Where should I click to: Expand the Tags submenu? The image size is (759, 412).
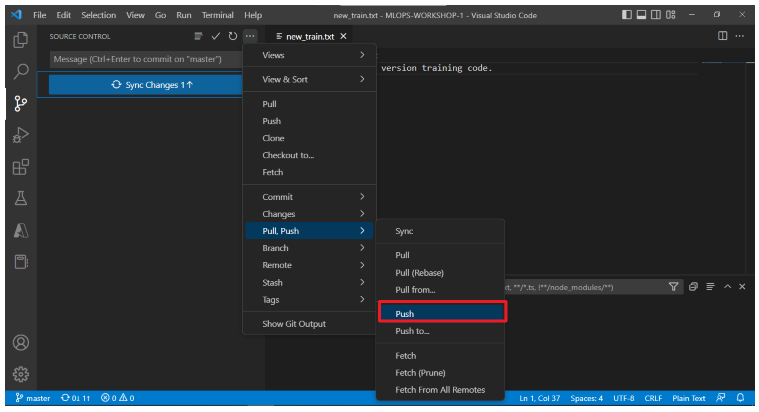310,300
